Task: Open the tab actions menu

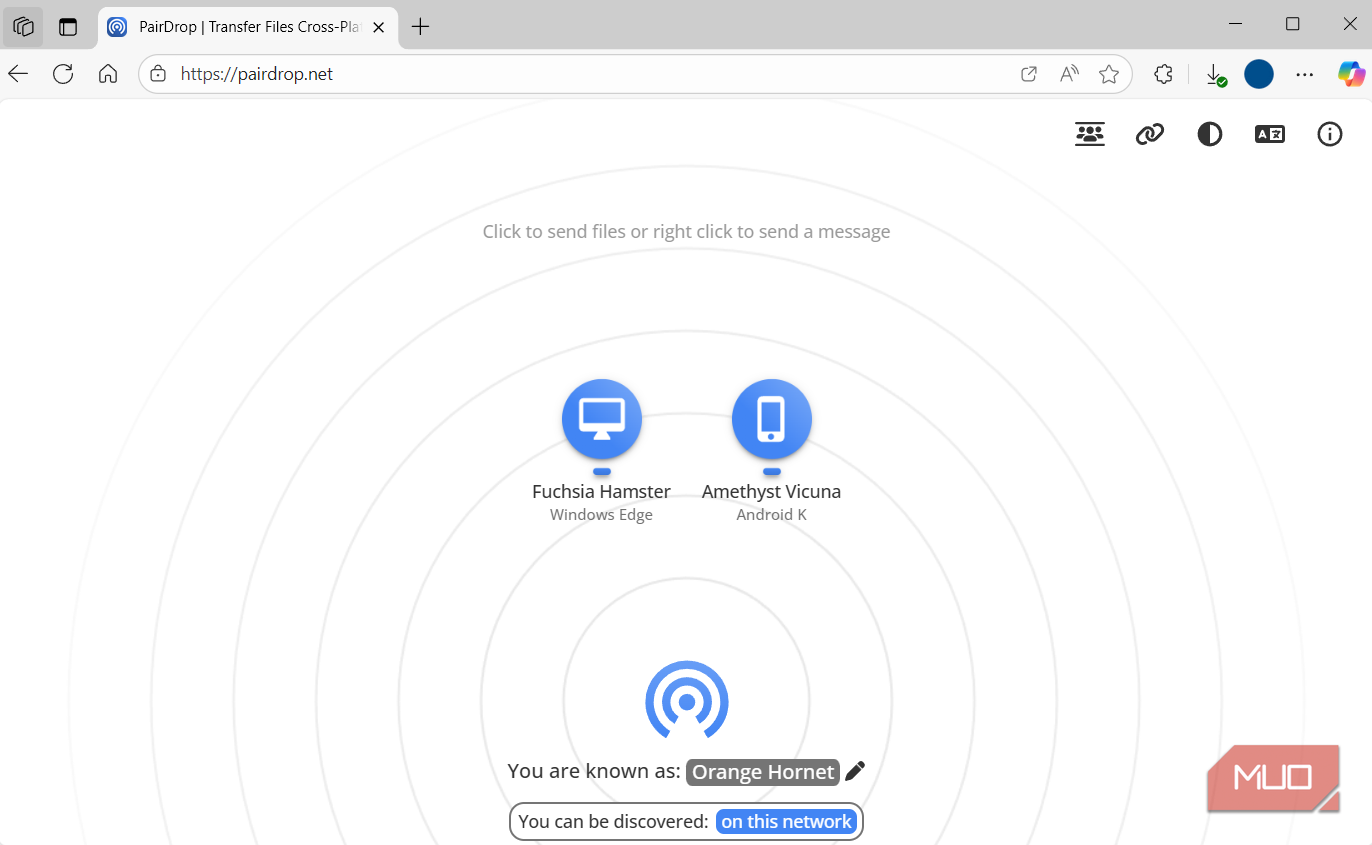Action: [68, 27]
